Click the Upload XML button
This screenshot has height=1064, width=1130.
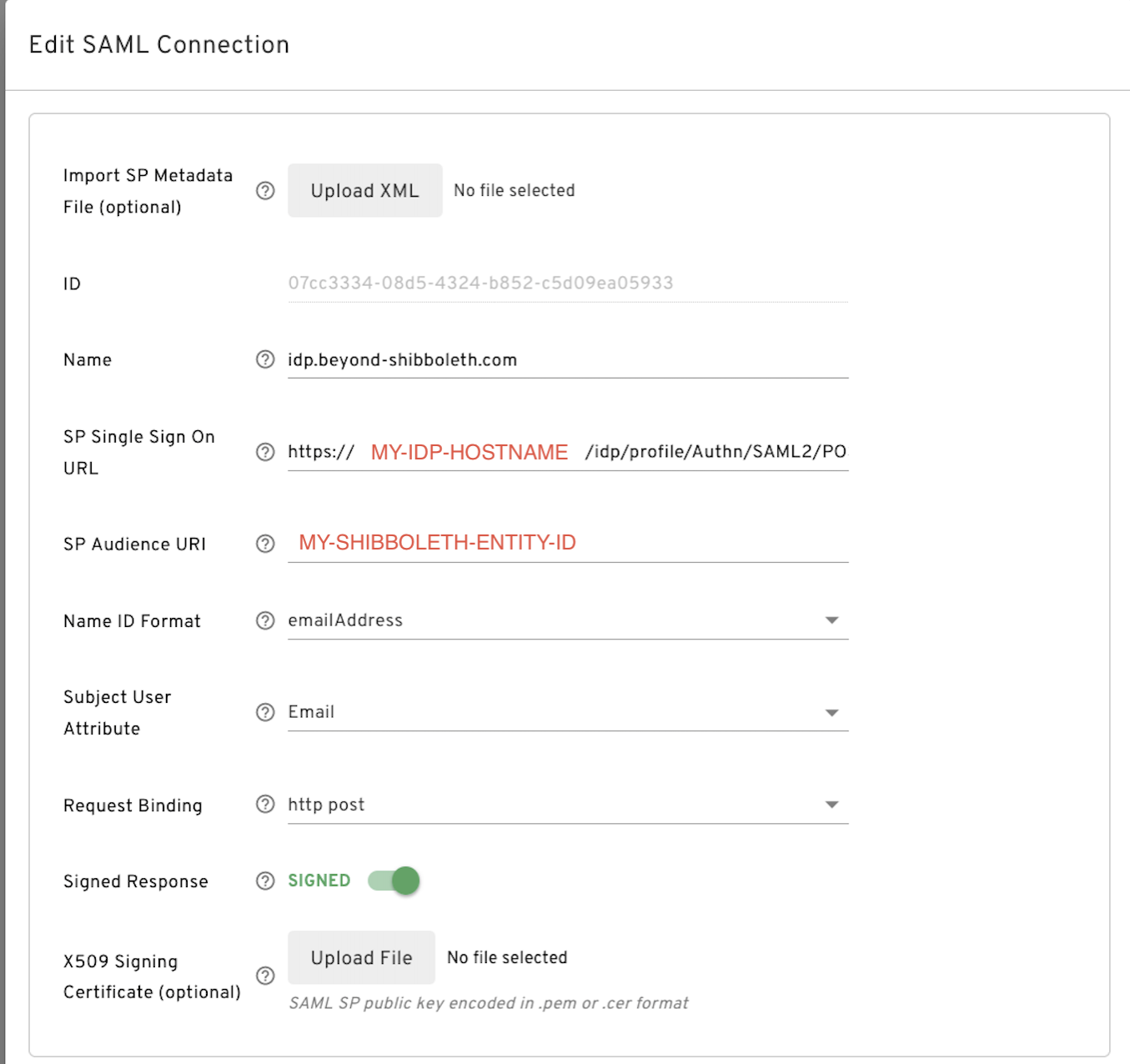[x=364, y=191]
